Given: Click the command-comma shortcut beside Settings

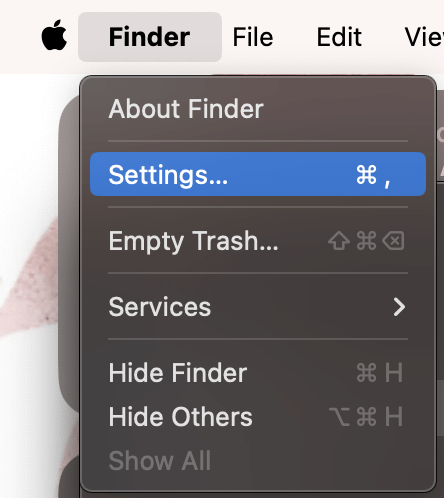Looking at the screenshot, I should (373, 176).
